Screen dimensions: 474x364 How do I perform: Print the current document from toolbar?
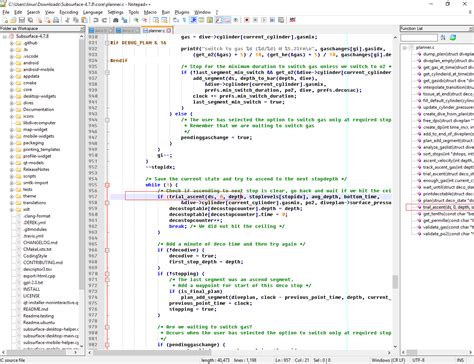coord(56,20)
